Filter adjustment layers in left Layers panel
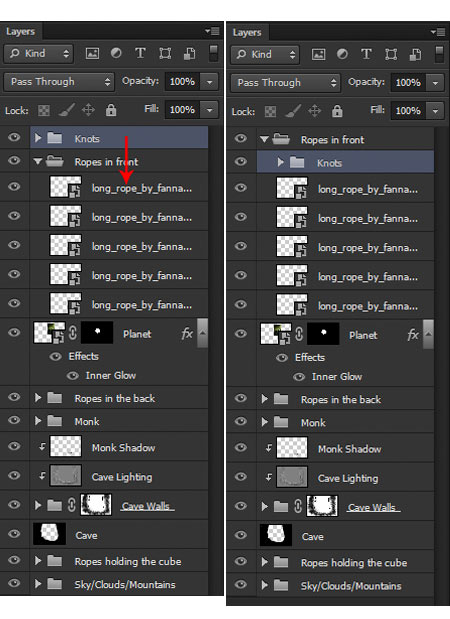Image resolution: width=450 pixels, height=619 pixels. [x=116, y=53]
